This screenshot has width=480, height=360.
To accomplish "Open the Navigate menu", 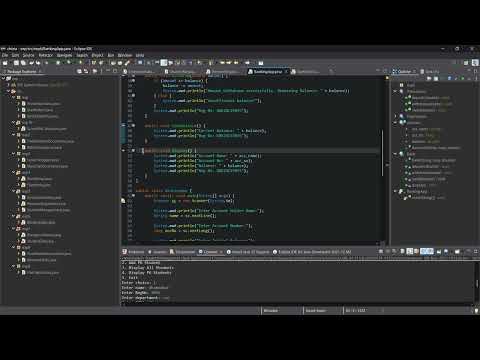I will point(64,55).
